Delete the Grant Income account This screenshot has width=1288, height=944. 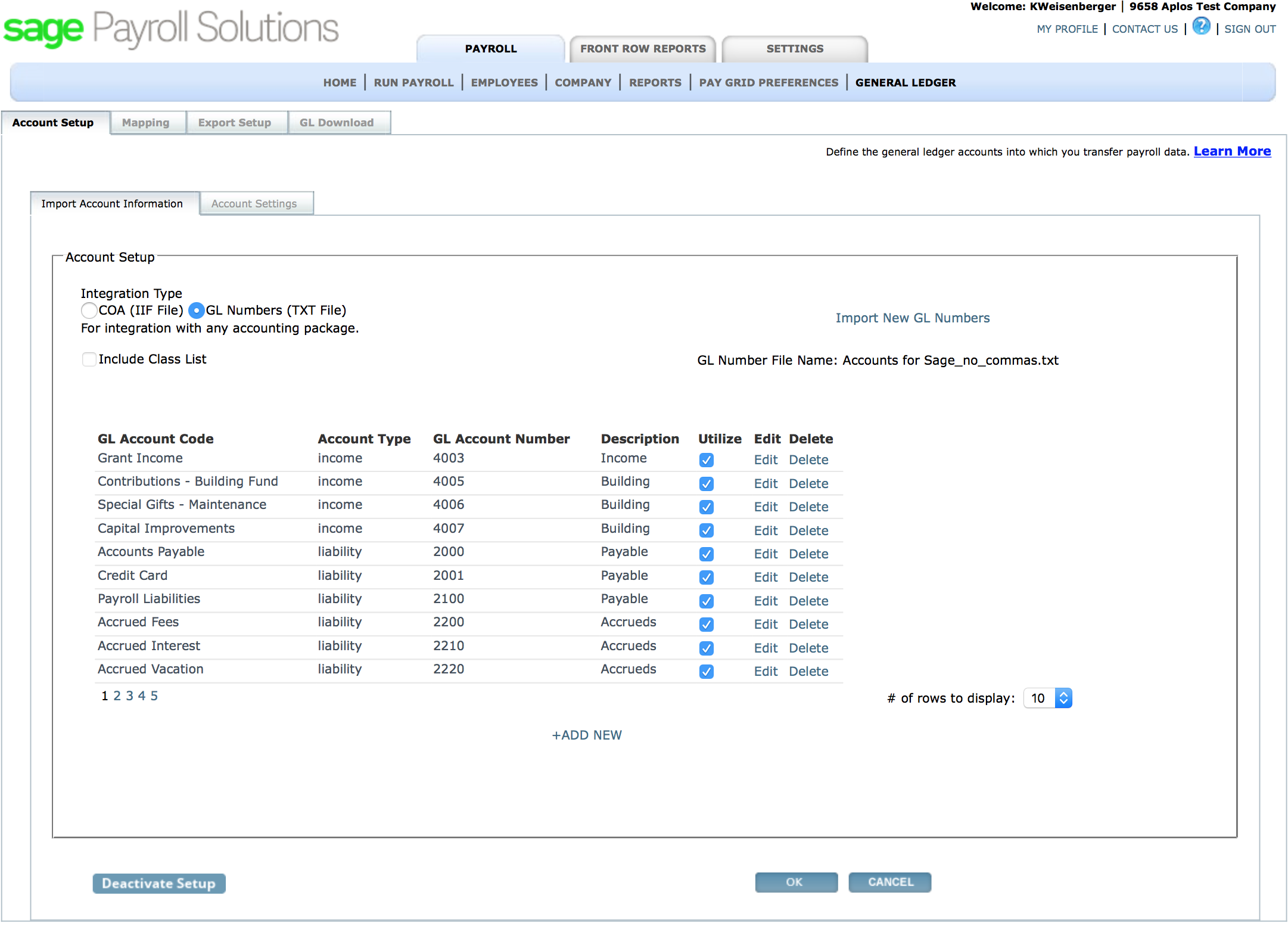(x=808, y=460)
